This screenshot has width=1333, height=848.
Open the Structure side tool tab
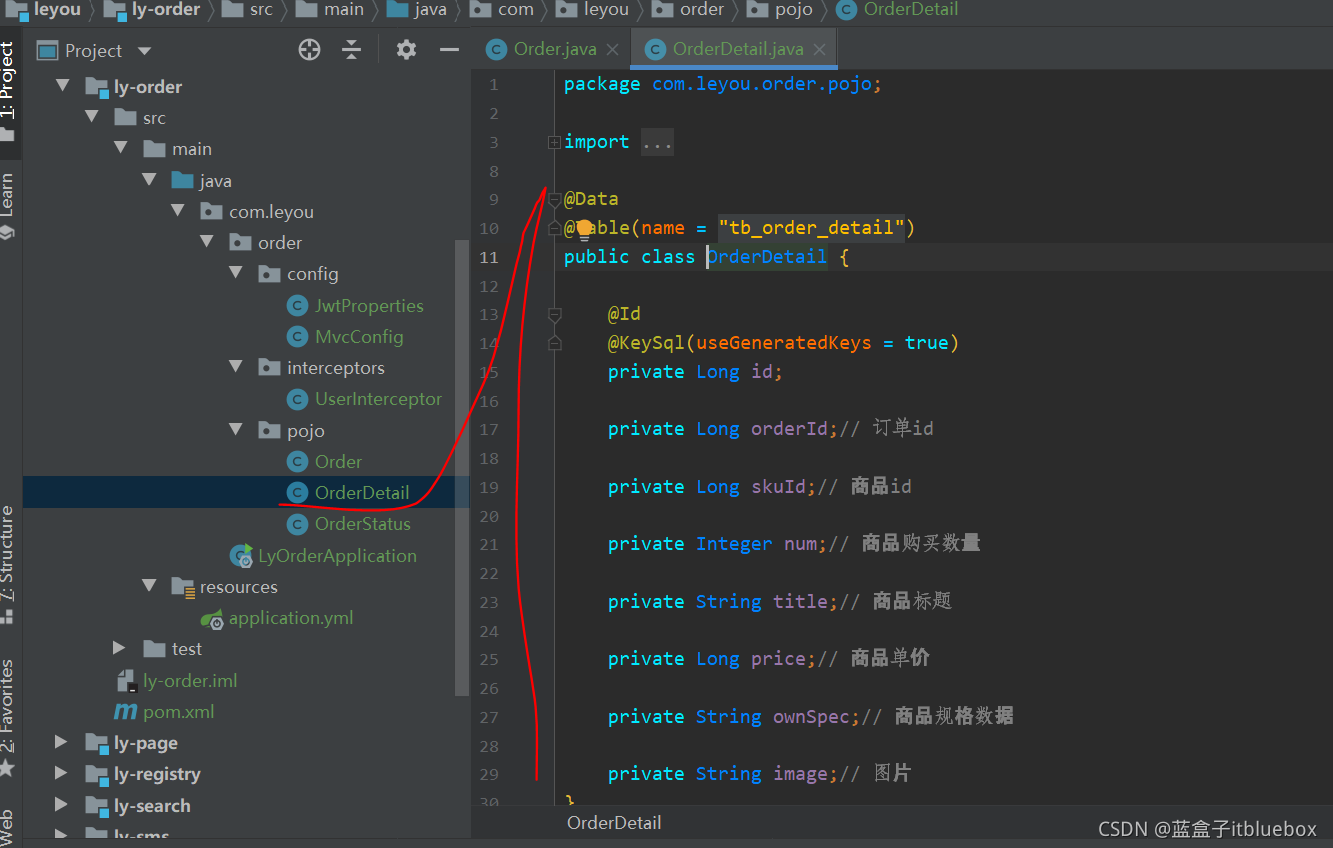click(8, 565)
